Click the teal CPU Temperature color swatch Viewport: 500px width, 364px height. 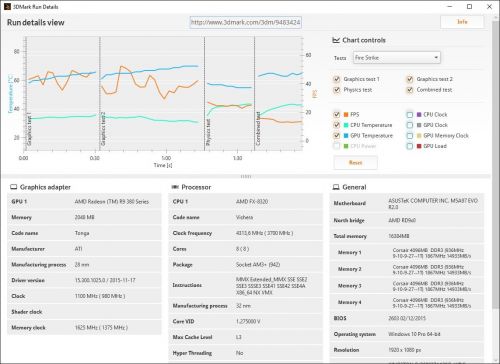click(x=346, y=125)
